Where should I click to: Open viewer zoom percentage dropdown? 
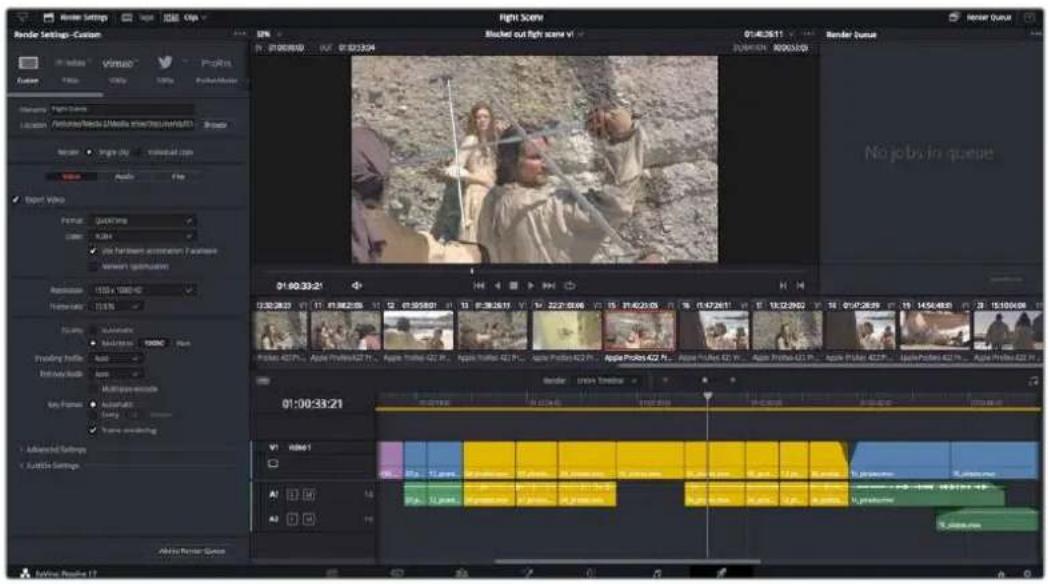(x=269, y=33)
